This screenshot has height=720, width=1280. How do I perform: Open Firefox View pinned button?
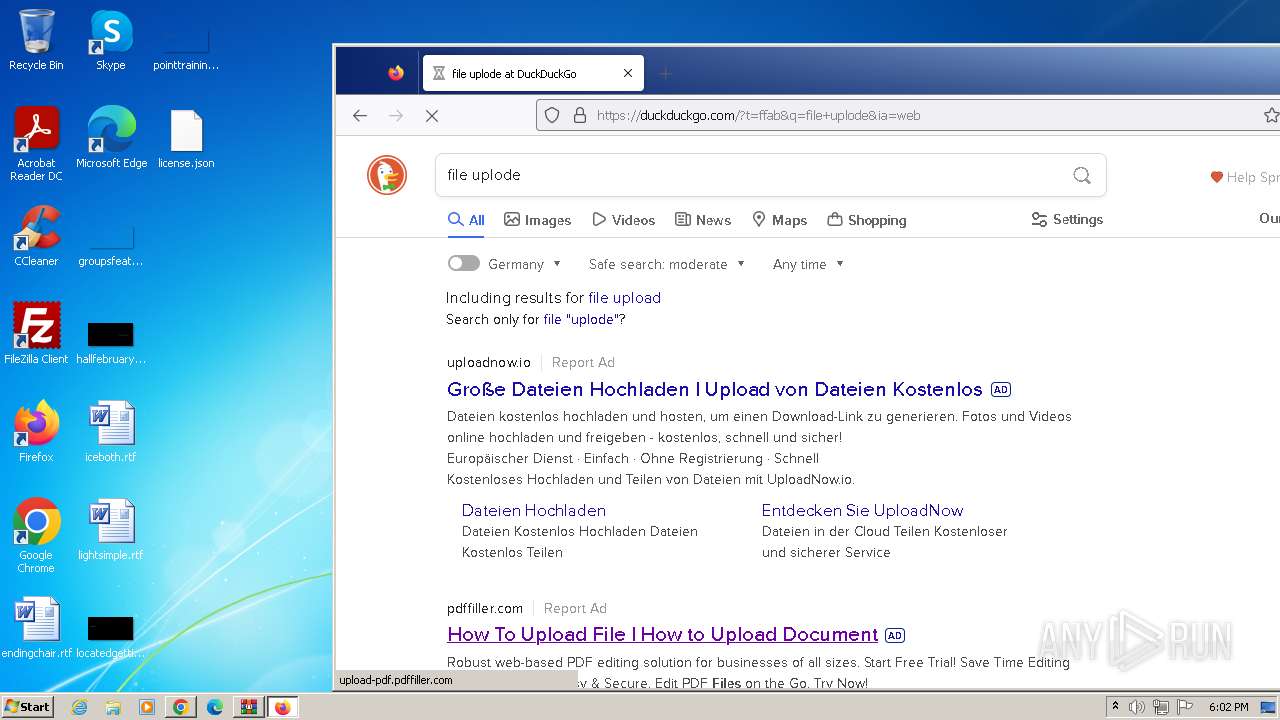tap(396, 73)
